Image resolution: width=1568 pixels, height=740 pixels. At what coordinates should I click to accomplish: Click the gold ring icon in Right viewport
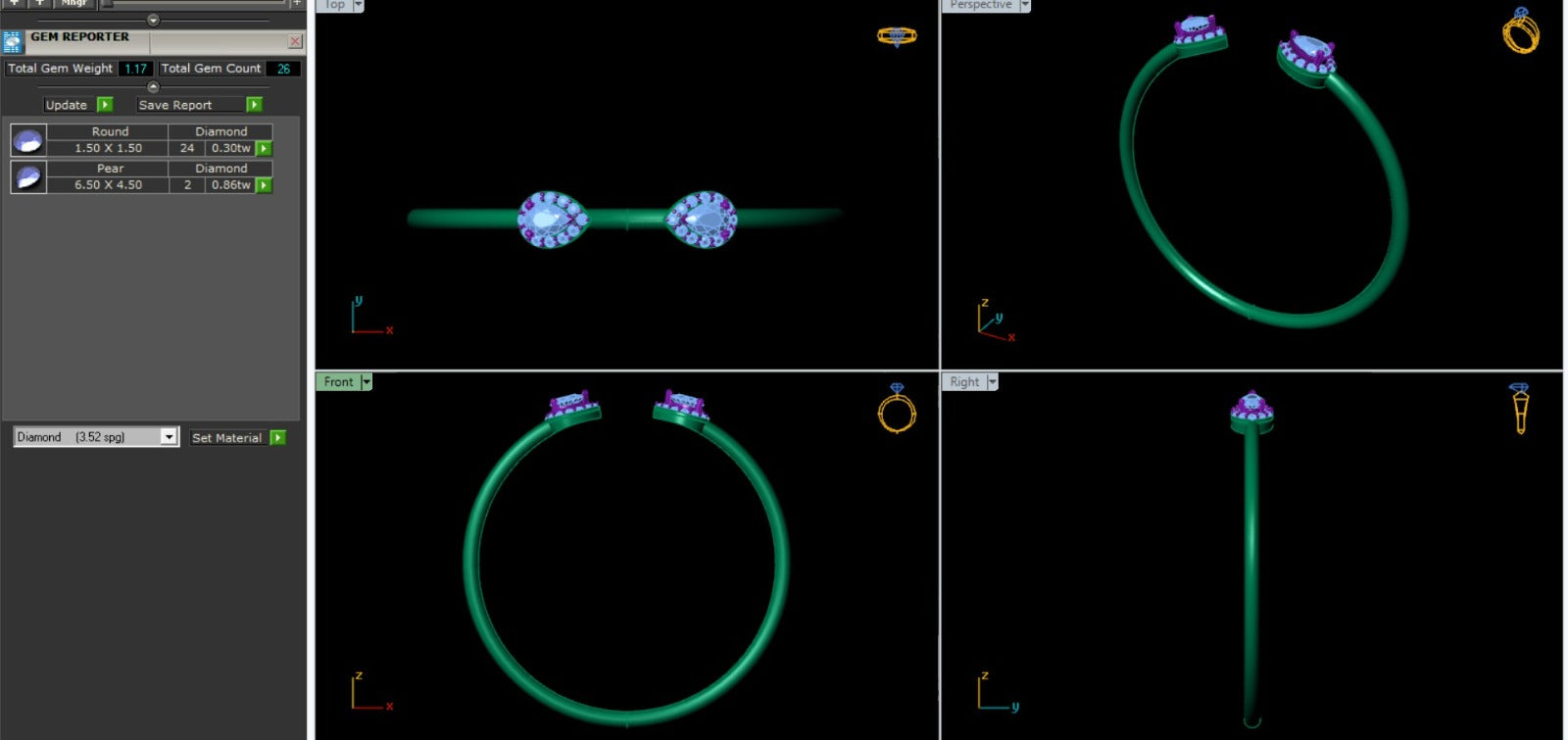click(x=1519, y=409)
